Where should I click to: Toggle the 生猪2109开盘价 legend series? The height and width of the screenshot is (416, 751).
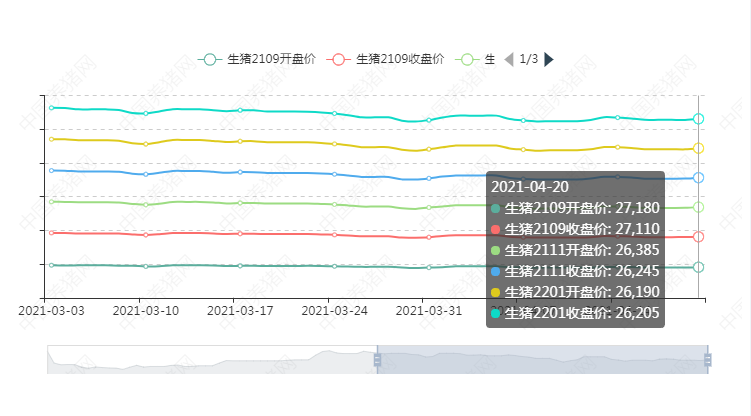259,59
